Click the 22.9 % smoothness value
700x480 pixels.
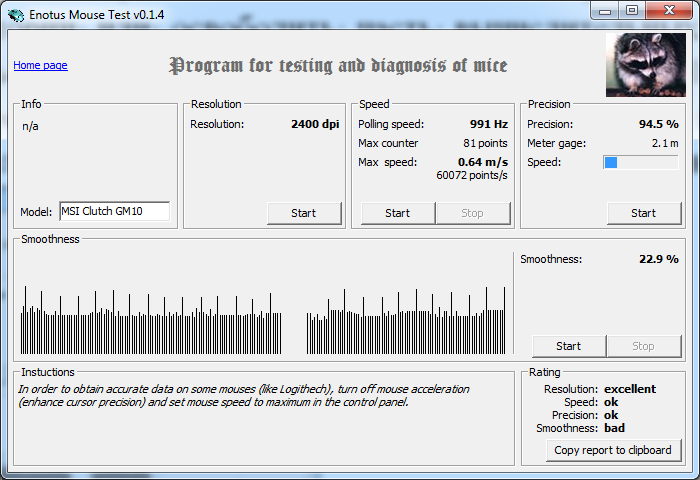659,259
